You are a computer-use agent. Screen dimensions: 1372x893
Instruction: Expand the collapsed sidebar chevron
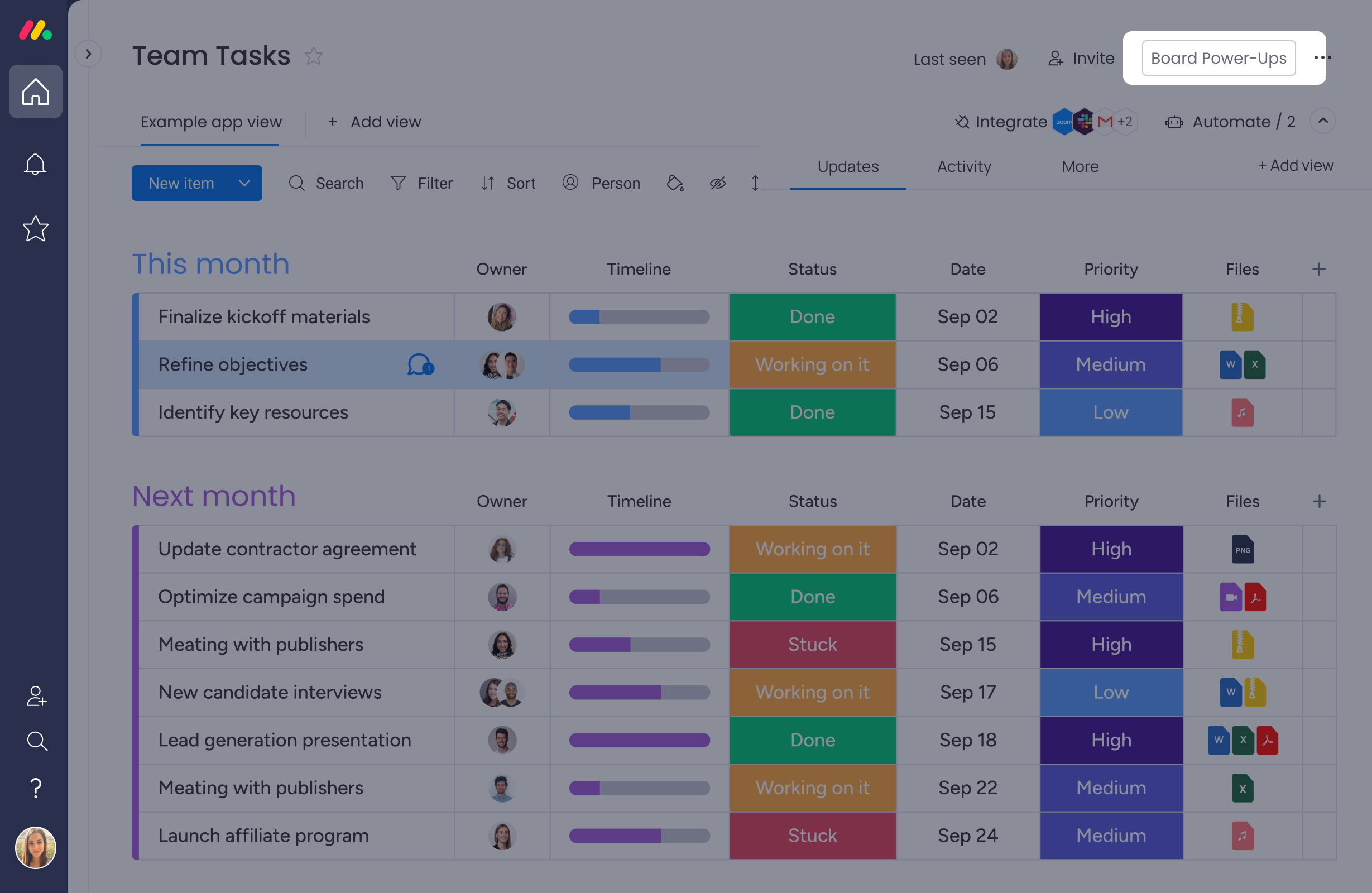88,54
